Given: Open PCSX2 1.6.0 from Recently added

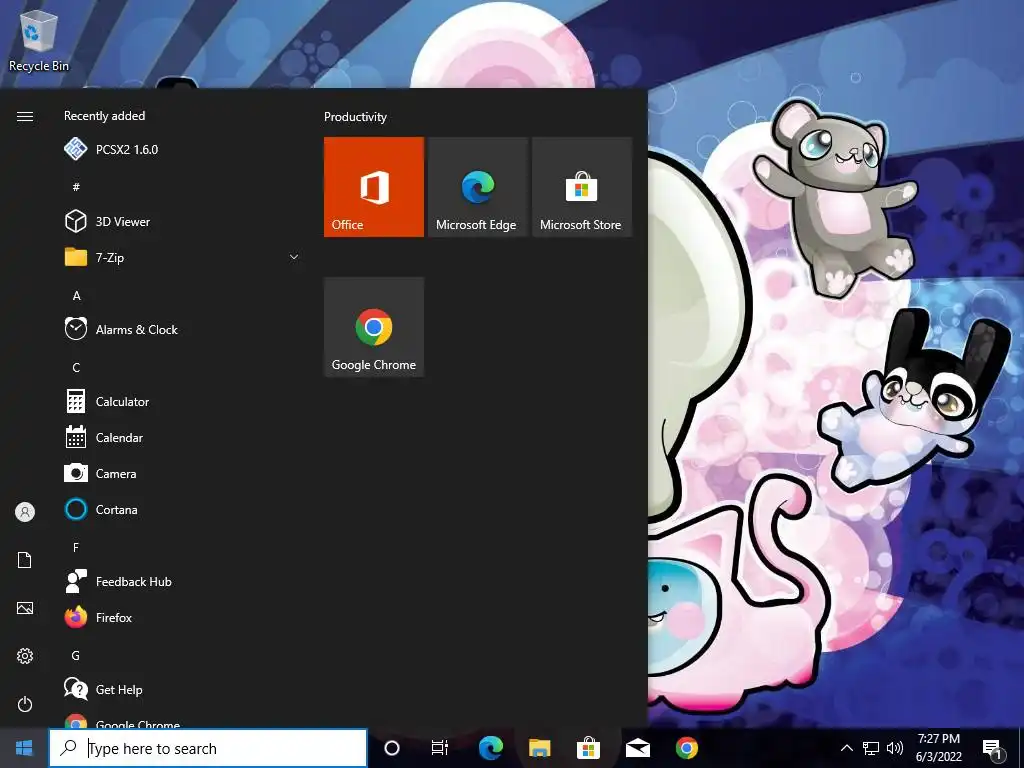Looking at the screenshot, I should (182, 150).
